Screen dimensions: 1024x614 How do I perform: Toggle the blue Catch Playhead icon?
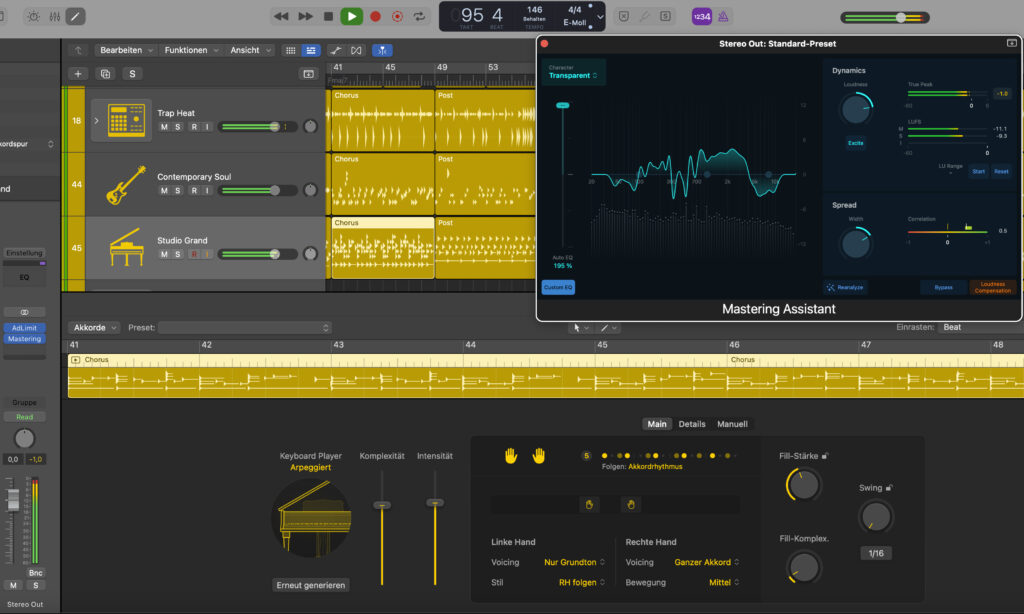tap(382, 50)
